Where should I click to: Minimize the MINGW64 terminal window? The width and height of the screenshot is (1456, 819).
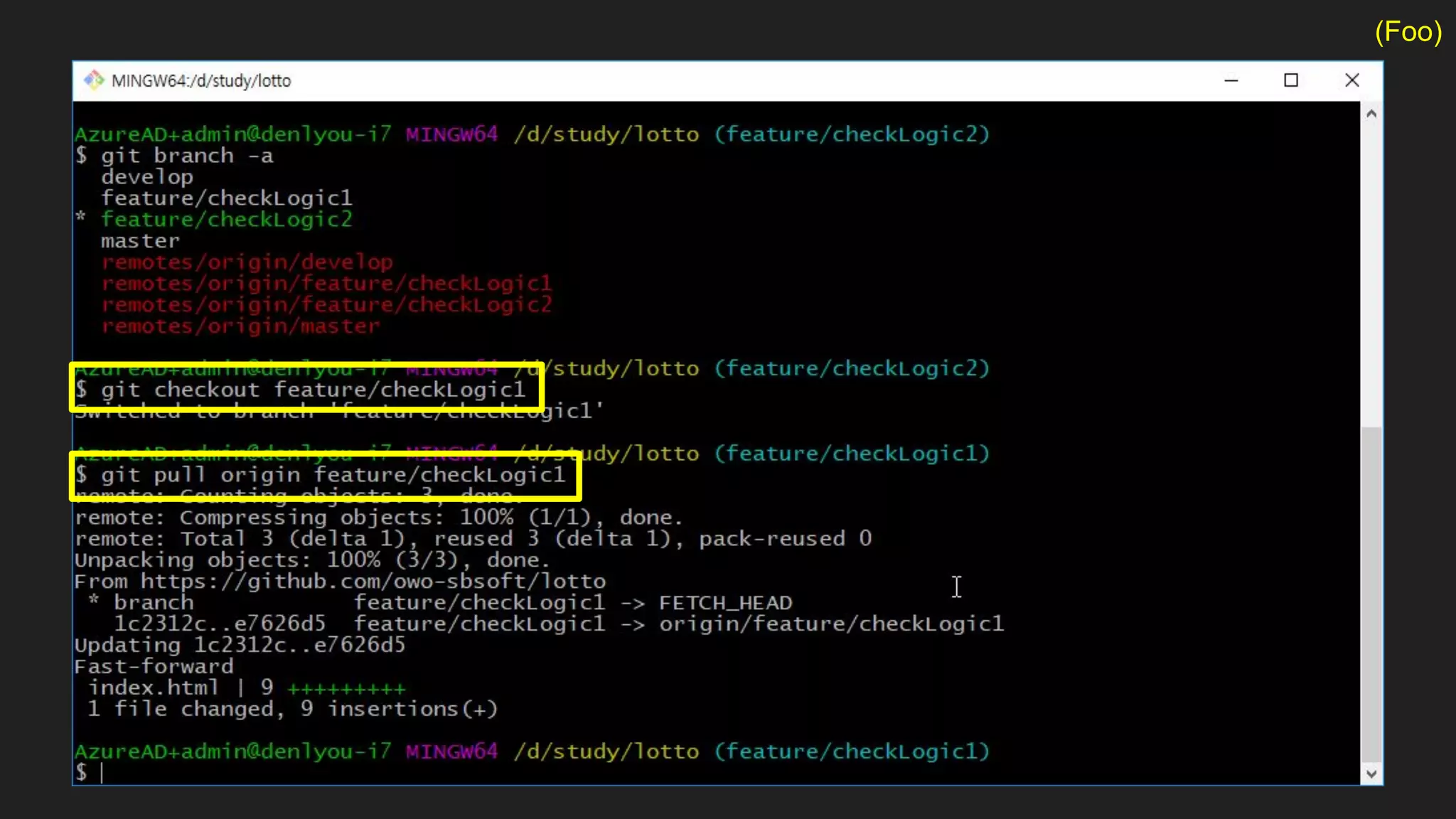click(x=1231, y=80)
